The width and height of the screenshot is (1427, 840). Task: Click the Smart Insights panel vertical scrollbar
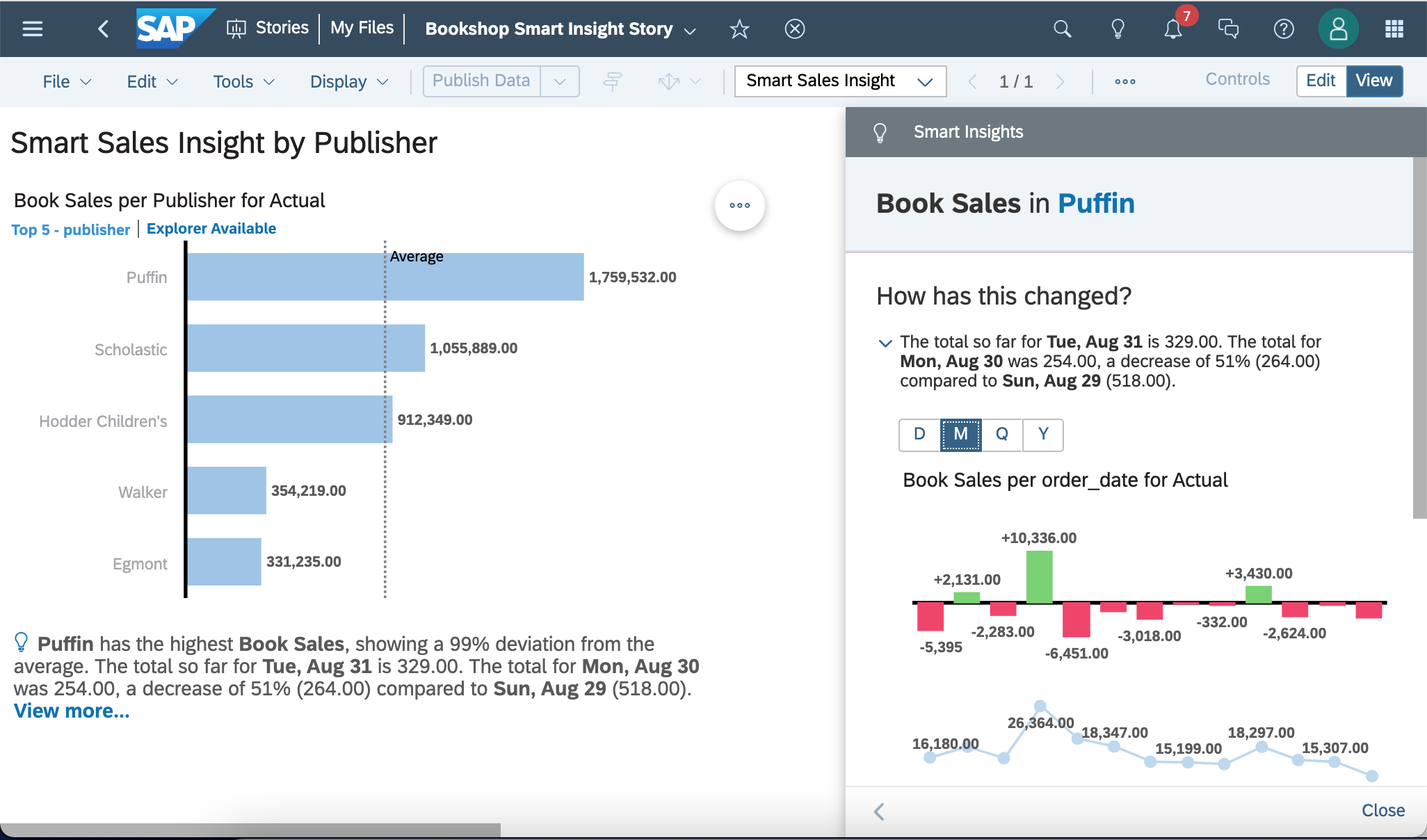pyautogui.click(x=1419, y=338)
